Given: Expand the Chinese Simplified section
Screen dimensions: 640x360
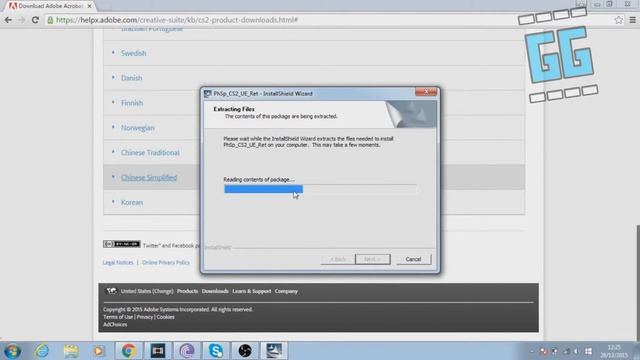Looking at the screenshot, I should click(149, 178).
